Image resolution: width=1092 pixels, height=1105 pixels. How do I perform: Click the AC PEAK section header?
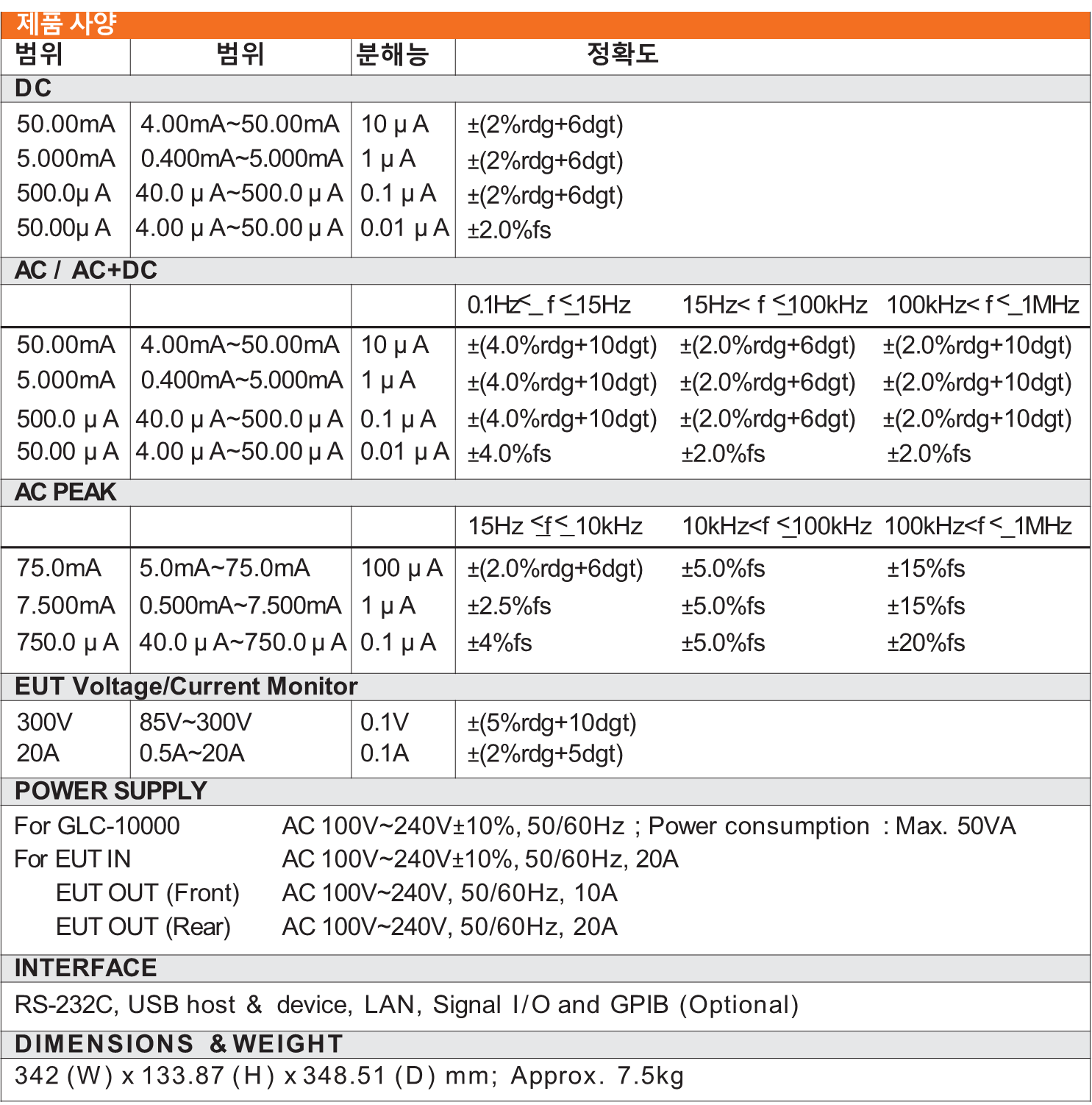(65, 491)
